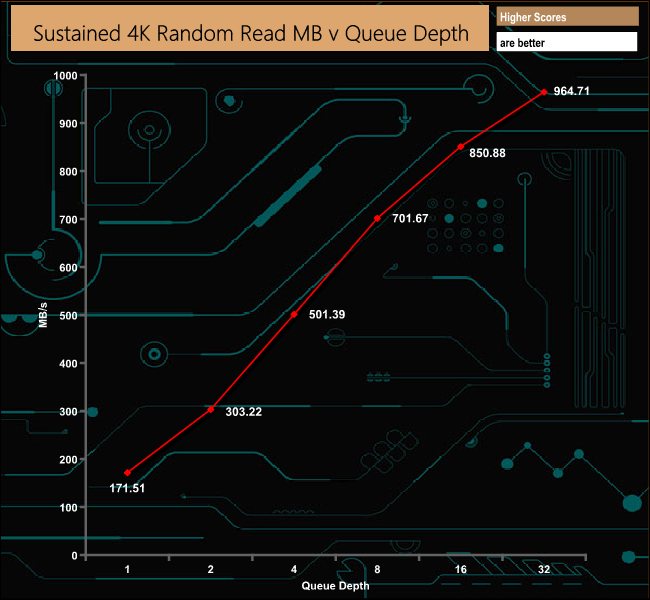
Task: Click the 303.22 value label
Action: point(244,412)
